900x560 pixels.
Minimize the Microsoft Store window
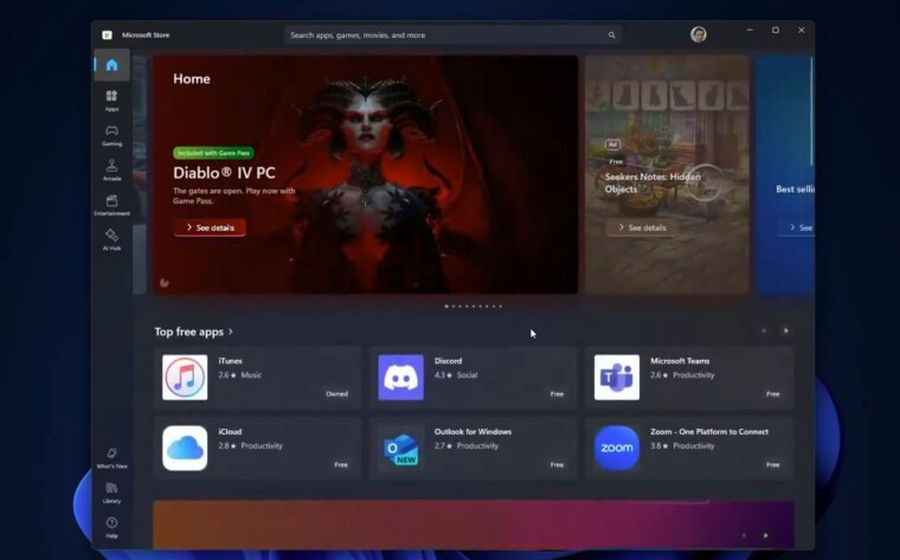[x=750, y=30]
